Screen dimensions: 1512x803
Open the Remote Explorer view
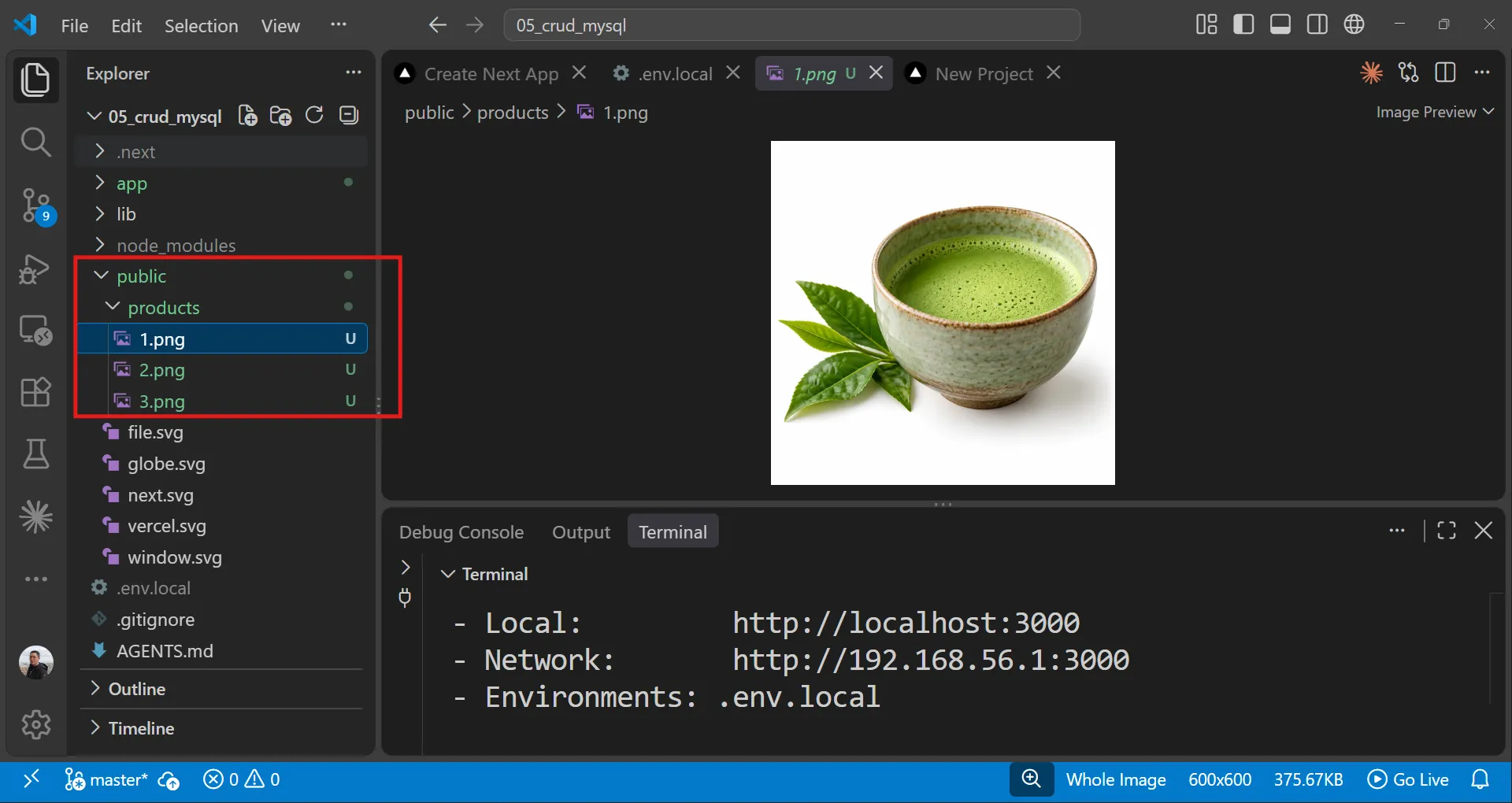[x=35, y=330]
